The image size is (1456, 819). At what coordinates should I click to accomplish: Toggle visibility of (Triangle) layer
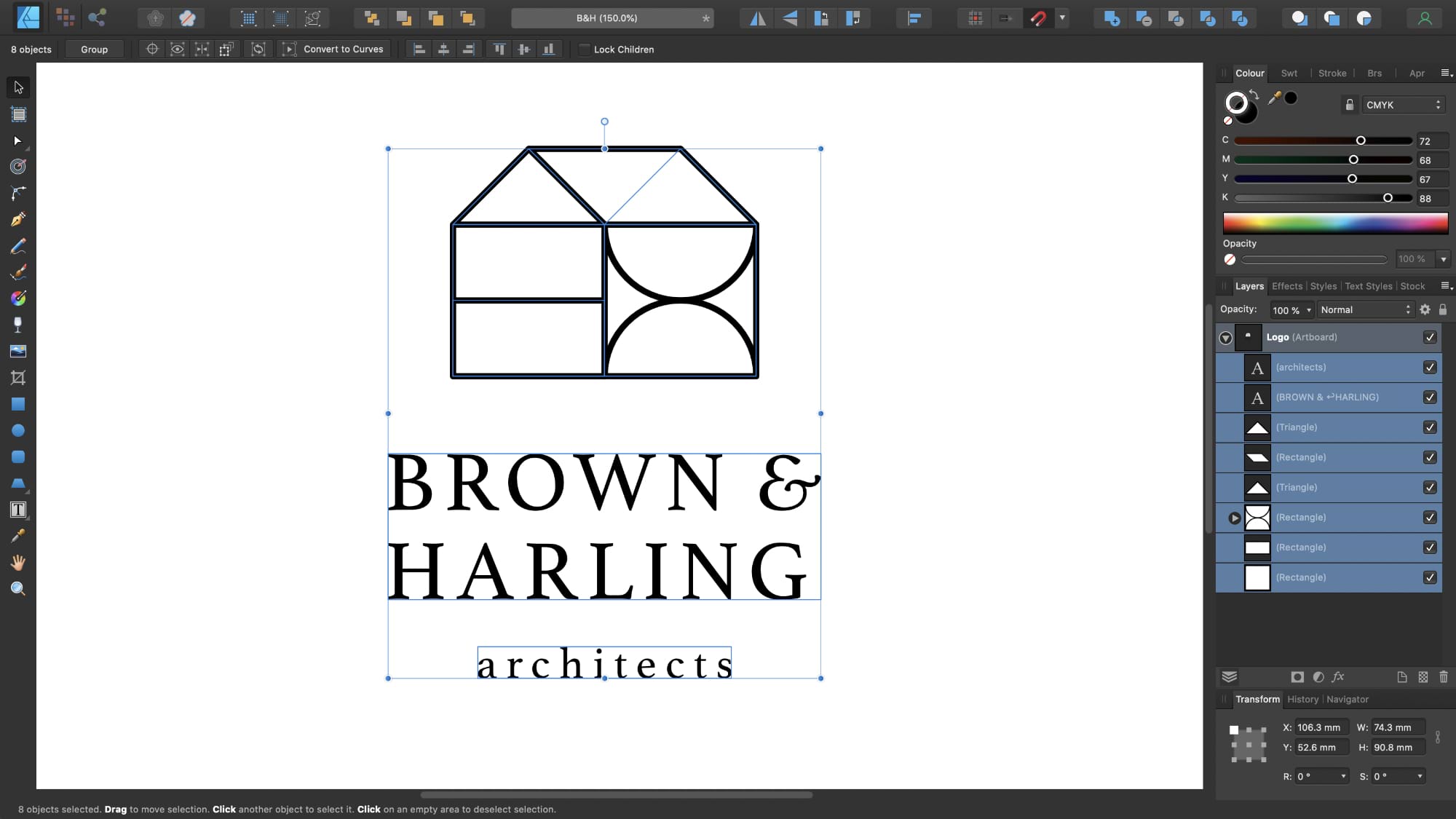coord(1432,427)
